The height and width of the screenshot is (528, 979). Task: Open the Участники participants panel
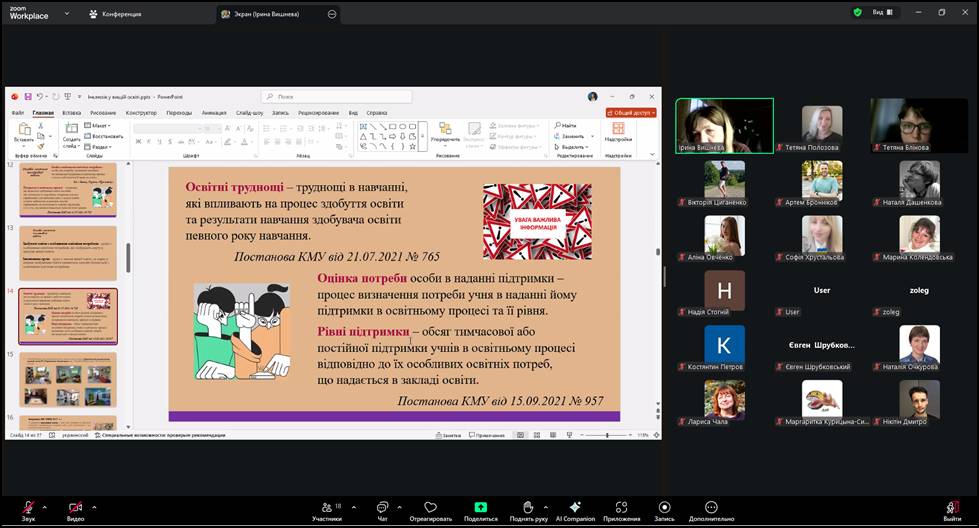pyautogui.click(x=326, y=508)
